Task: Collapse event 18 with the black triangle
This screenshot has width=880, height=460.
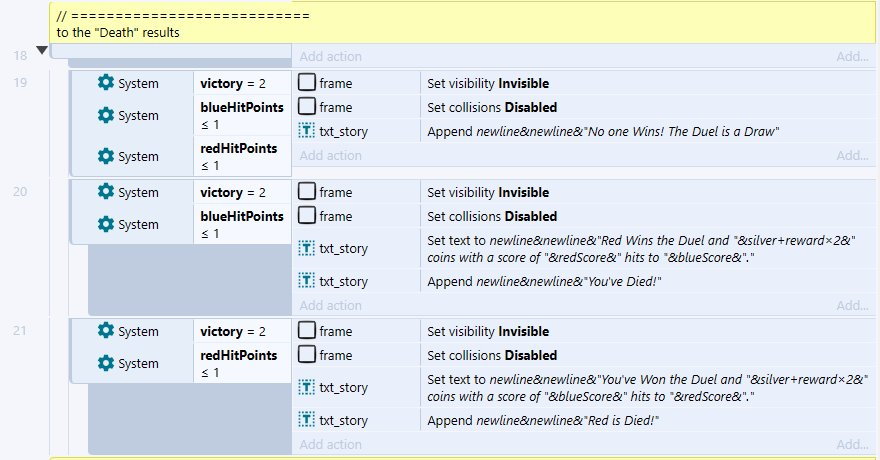Action: tap(41, 50)
